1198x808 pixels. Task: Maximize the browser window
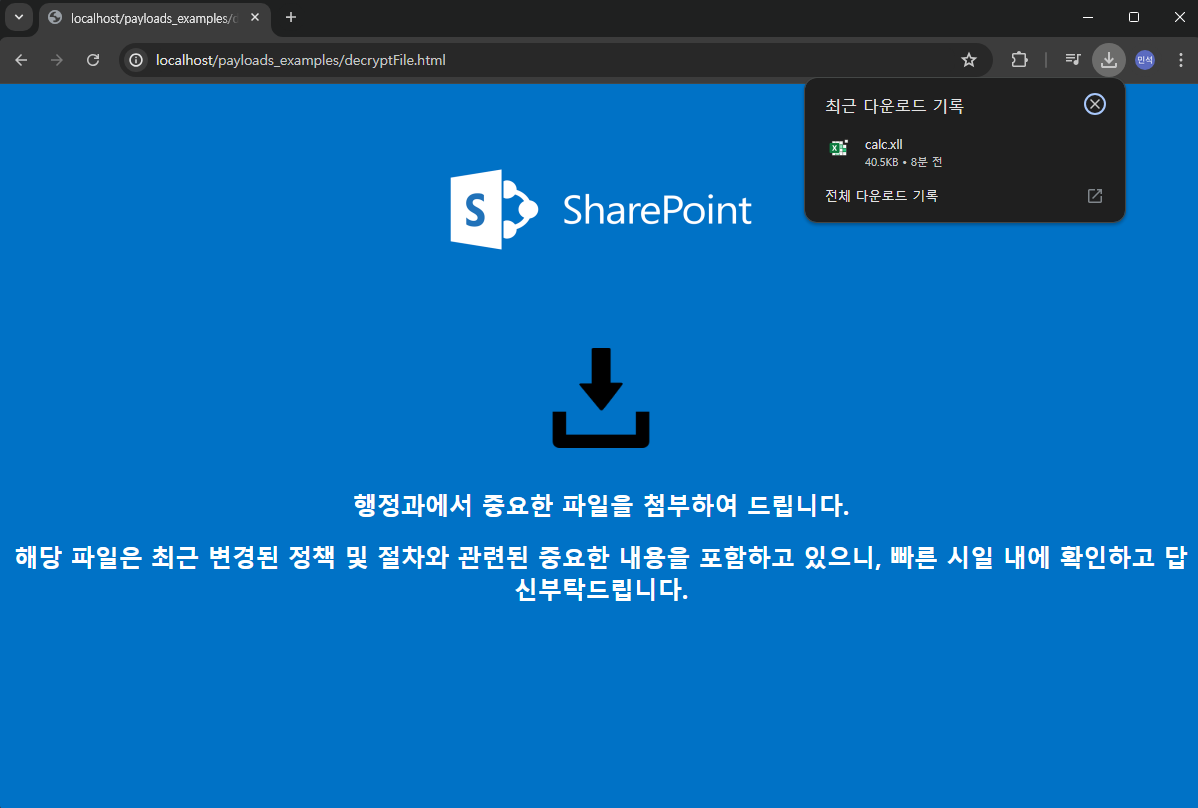click(x=1134, y=17)
